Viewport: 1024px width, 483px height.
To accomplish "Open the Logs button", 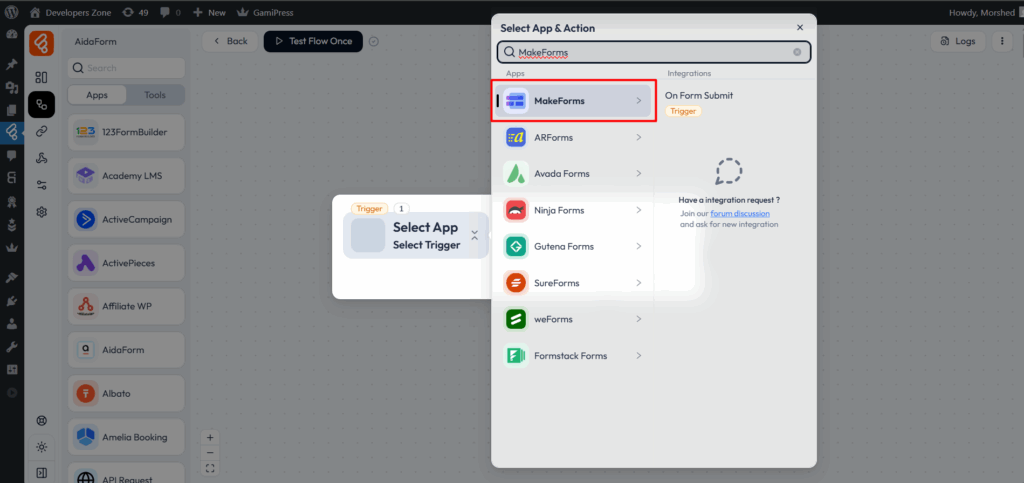I will click(x=958, y=41).
